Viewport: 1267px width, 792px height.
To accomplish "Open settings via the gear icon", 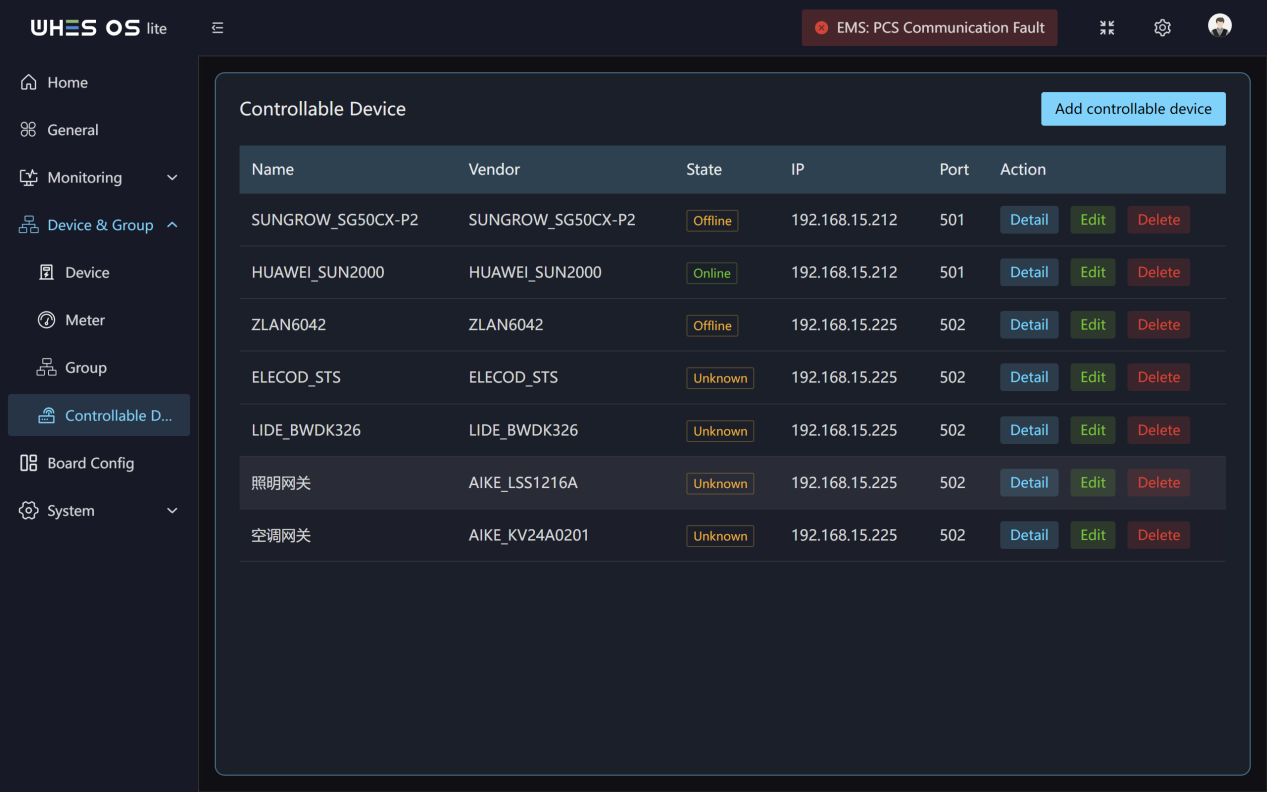I will pyautogui.click(x=1162, y=28).
